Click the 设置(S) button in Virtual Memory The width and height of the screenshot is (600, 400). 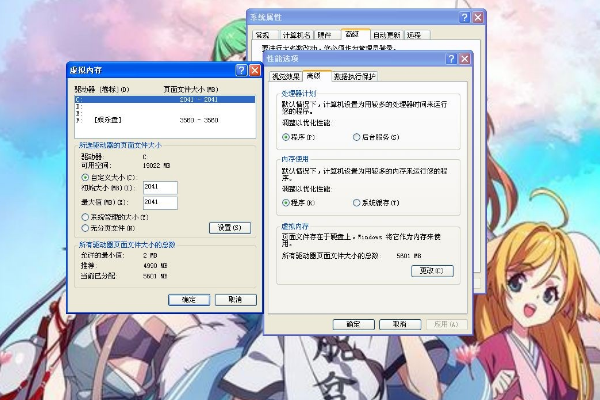point(230,228)
